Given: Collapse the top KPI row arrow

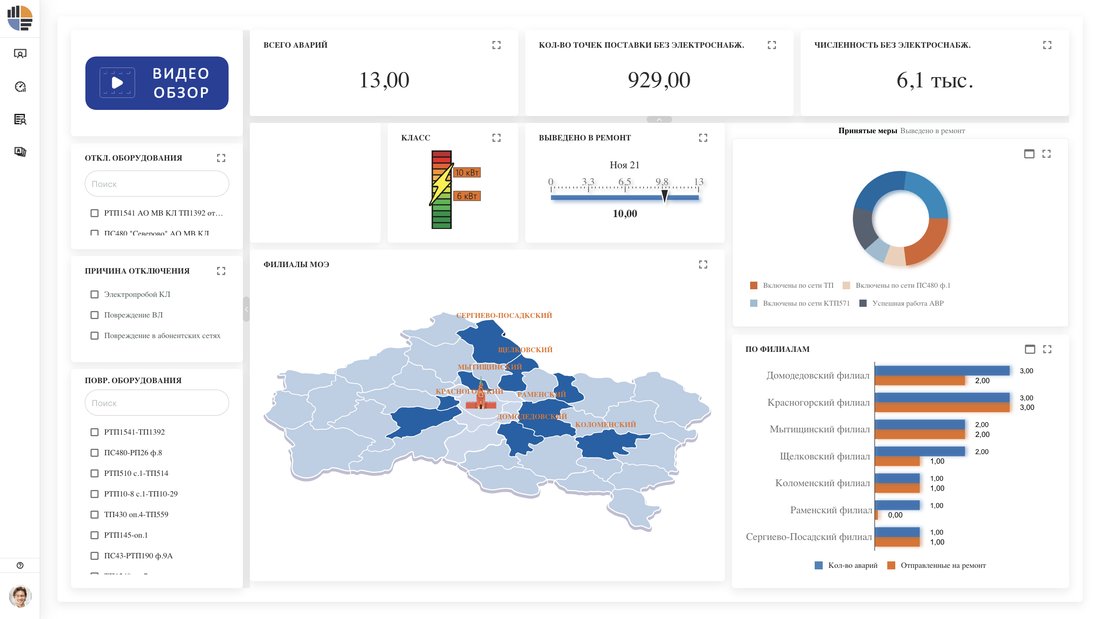Looking at the screenshot, I should tap(659, 120).
